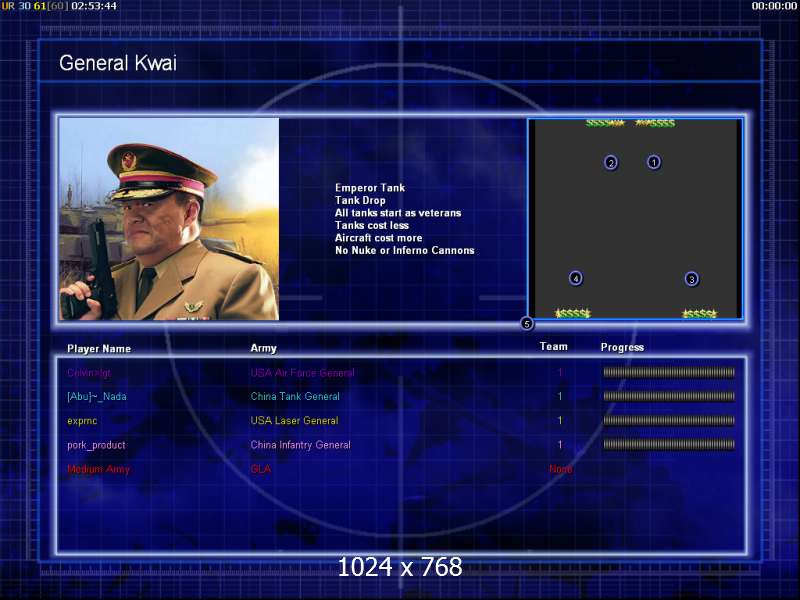The height and width of the screenshot is (600, 800).
Task: Click the China Infantry General army entry
Action: pyautogui.click(x=301, y=444)
